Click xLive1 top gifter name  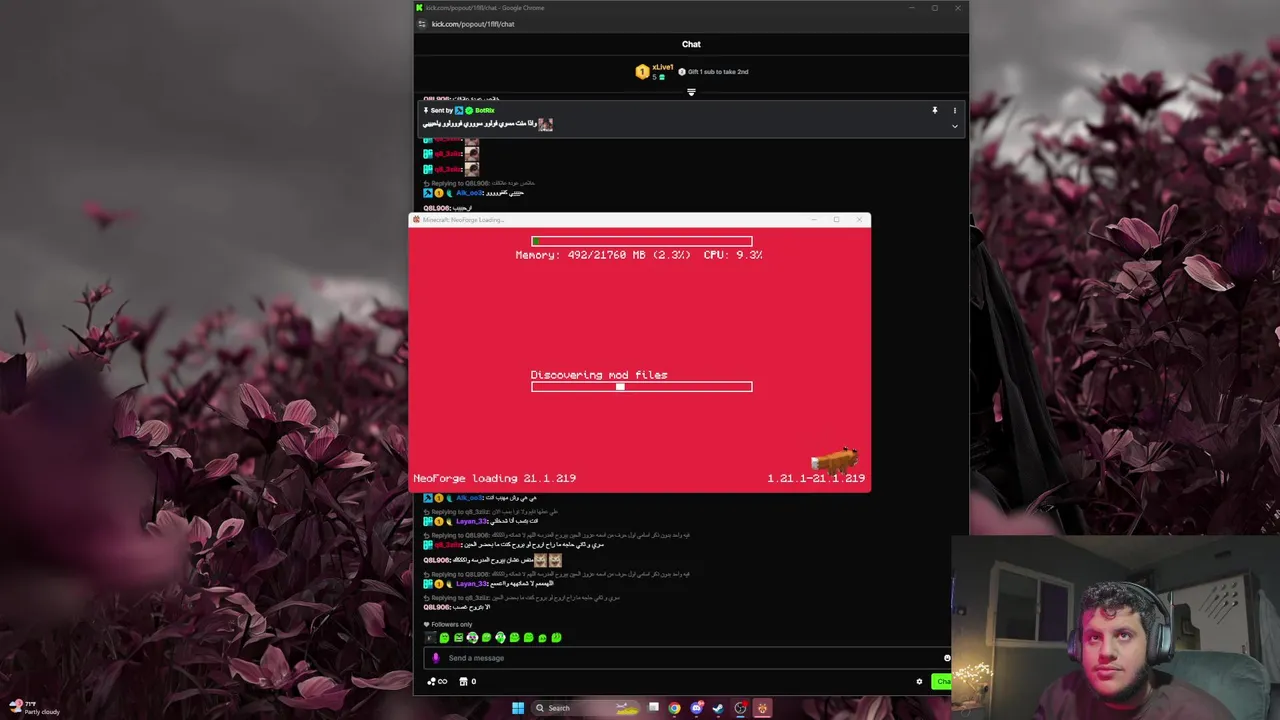pyautogui.click(x=663, y=67)
